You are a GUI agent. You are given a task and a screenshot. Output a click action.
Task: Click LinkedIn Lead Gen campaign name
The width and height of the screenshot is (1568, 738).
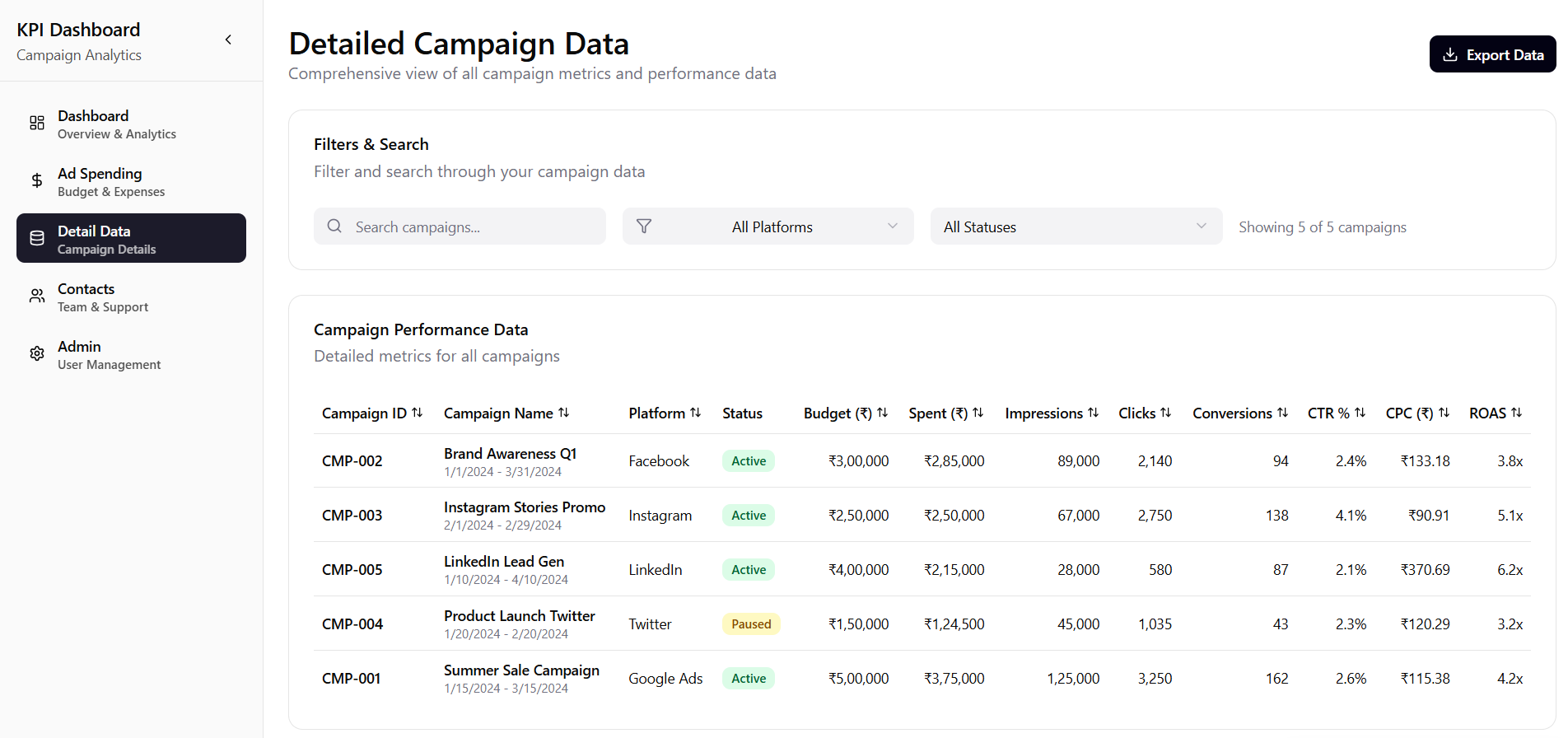pos(504,562)
